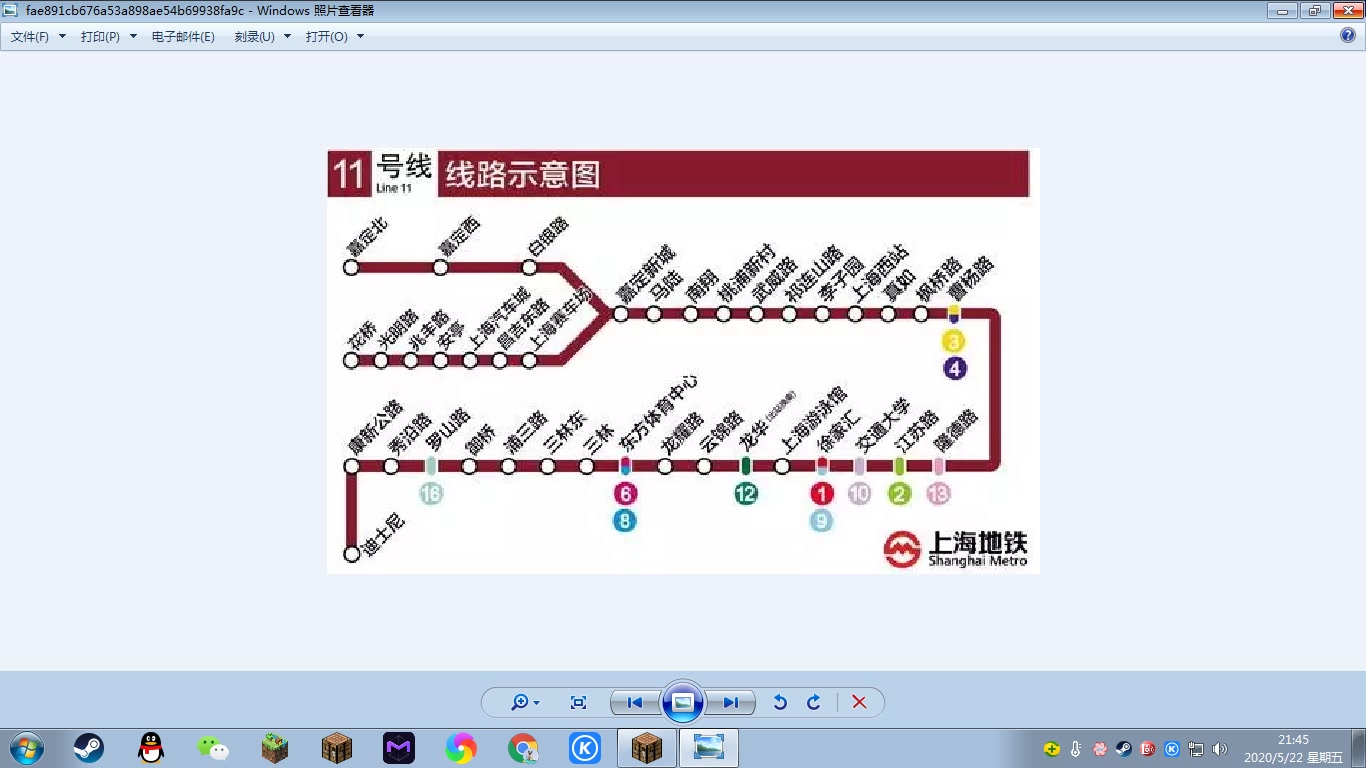Click the 电子邮件(E) toolbar command
This screenshot has height=768, width=1366.
click(183, 36)
